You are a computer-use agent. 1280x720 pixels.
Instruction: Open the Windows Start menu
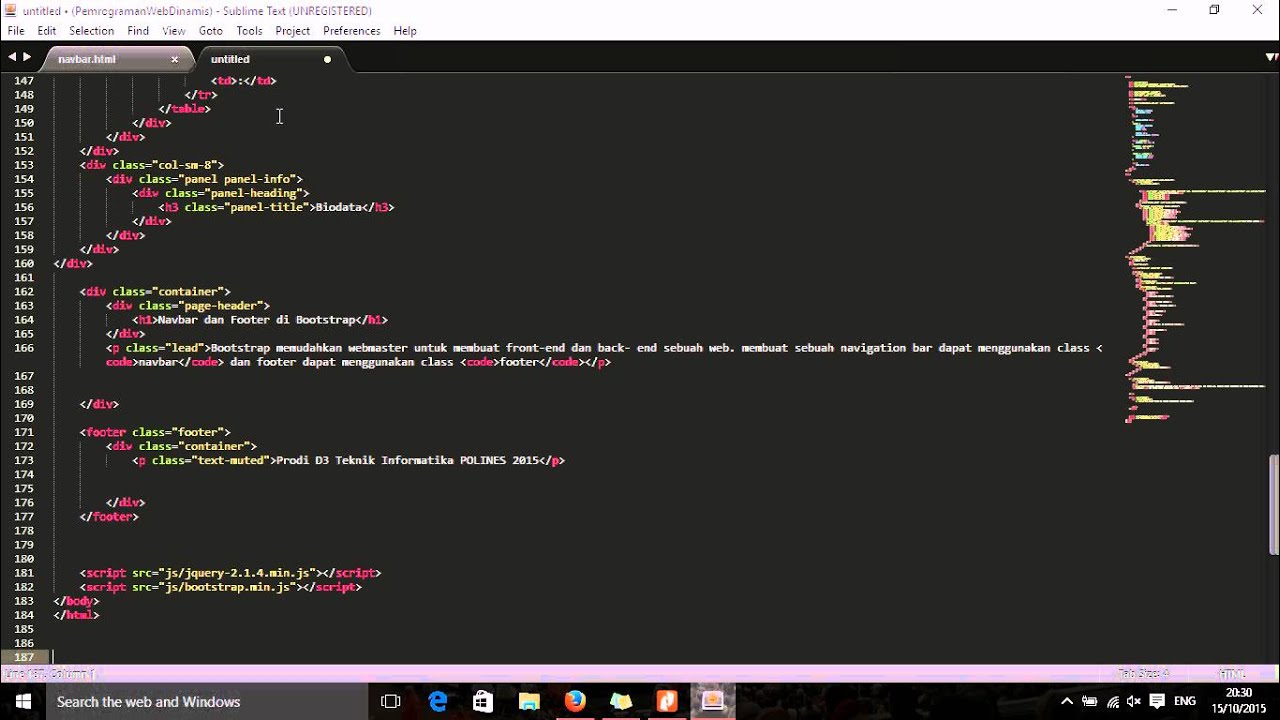tap(22, 702)
